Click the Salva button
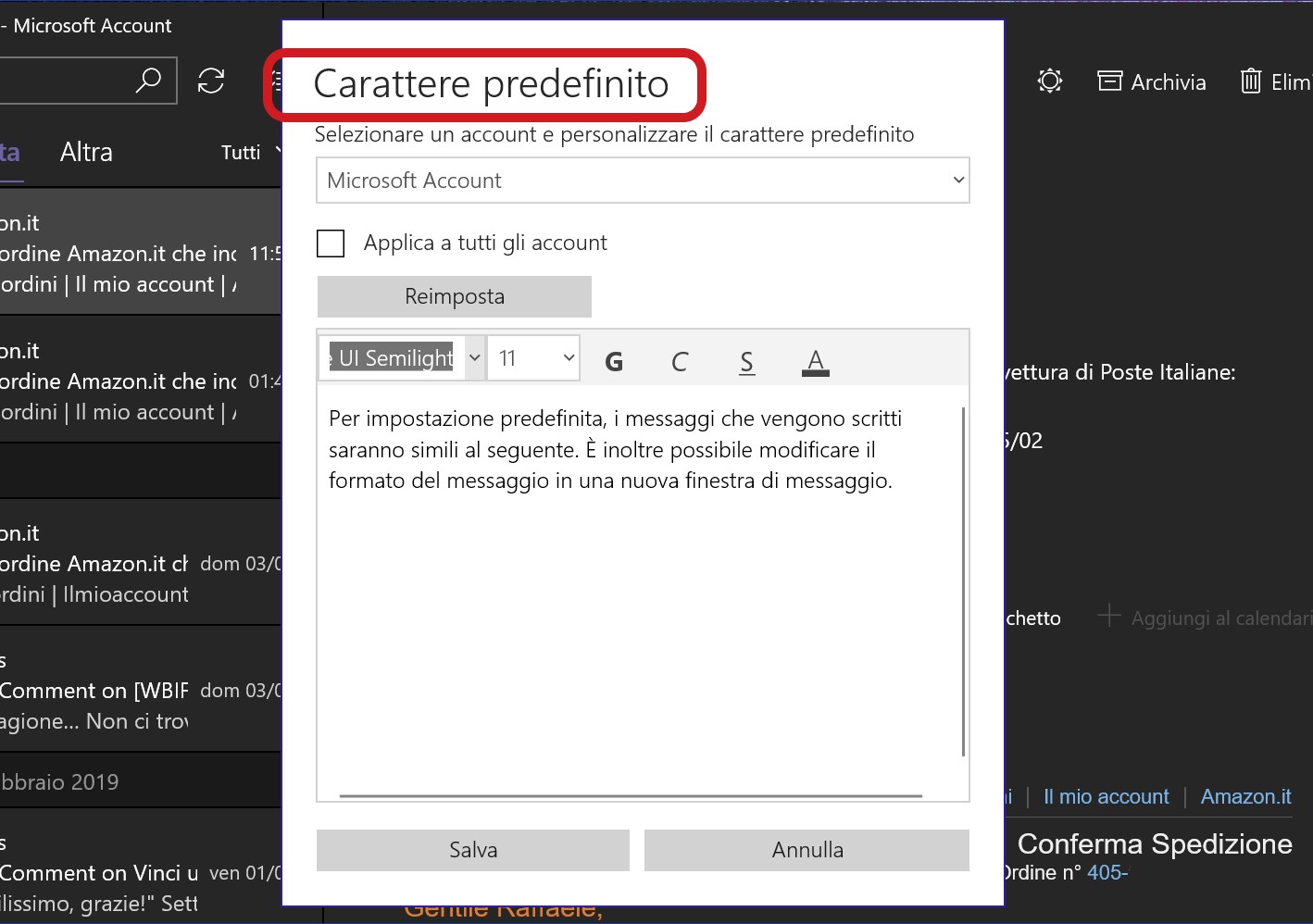 473,850
